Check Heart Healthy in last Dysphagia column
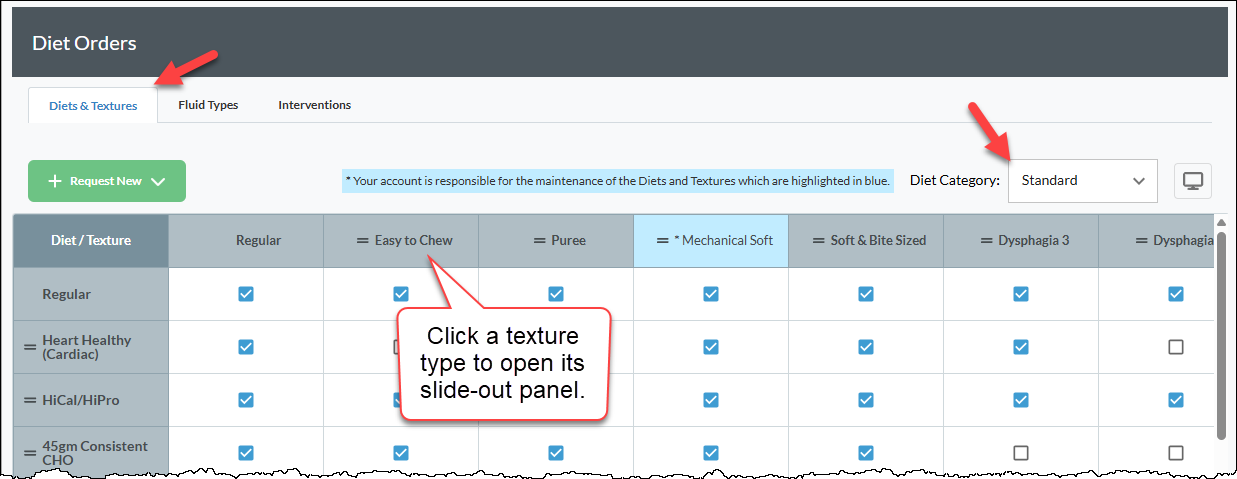The height and width of the screenshot is (479, 1237). 1176,347
